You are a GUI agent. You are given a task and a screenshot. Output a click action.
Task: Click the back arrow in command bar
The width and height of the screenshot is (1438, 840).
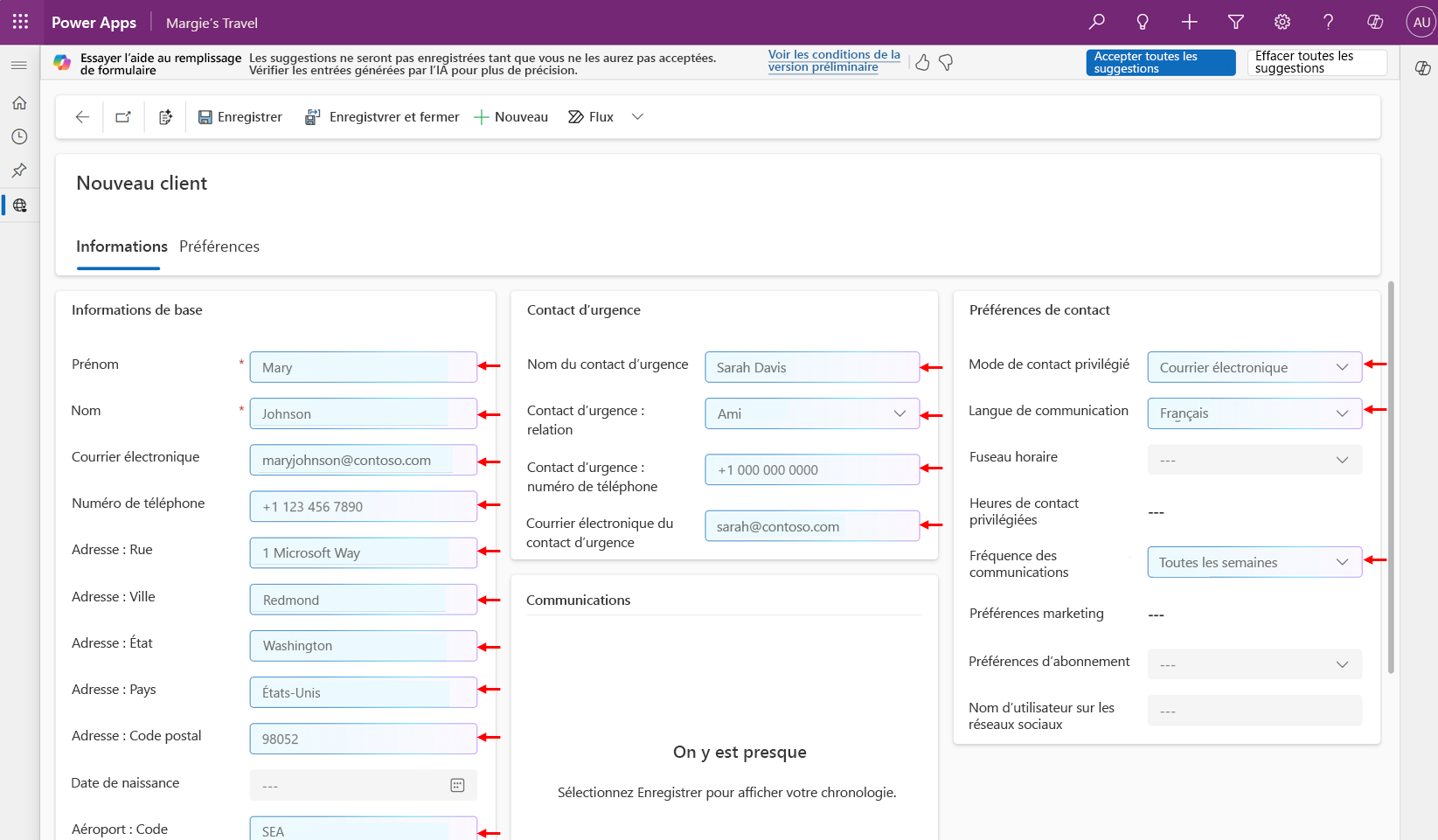82,117
